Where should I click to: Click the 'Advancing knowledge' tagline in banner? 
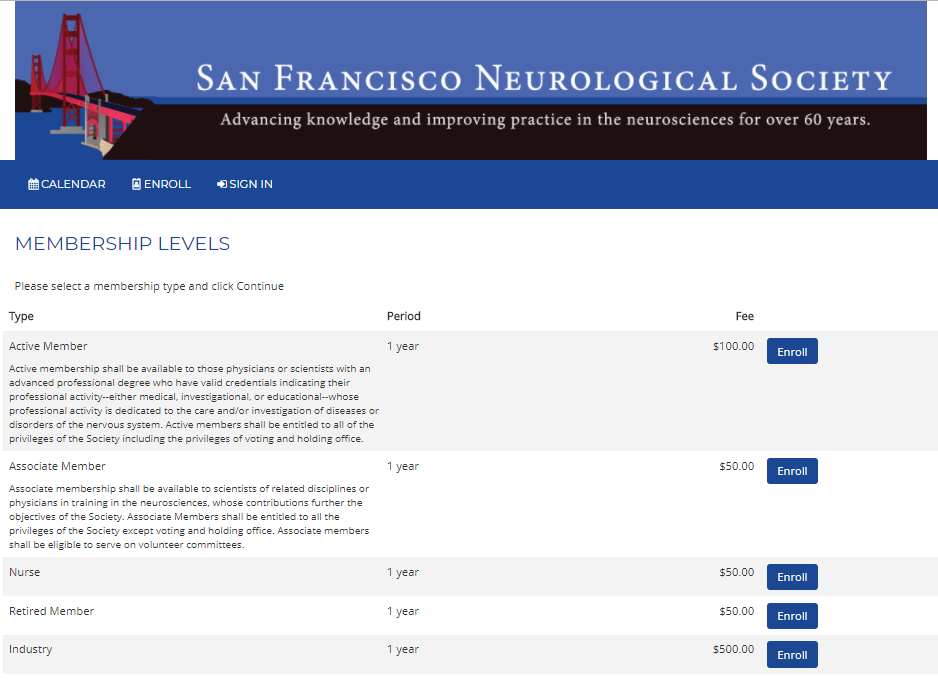pos(545,119)
